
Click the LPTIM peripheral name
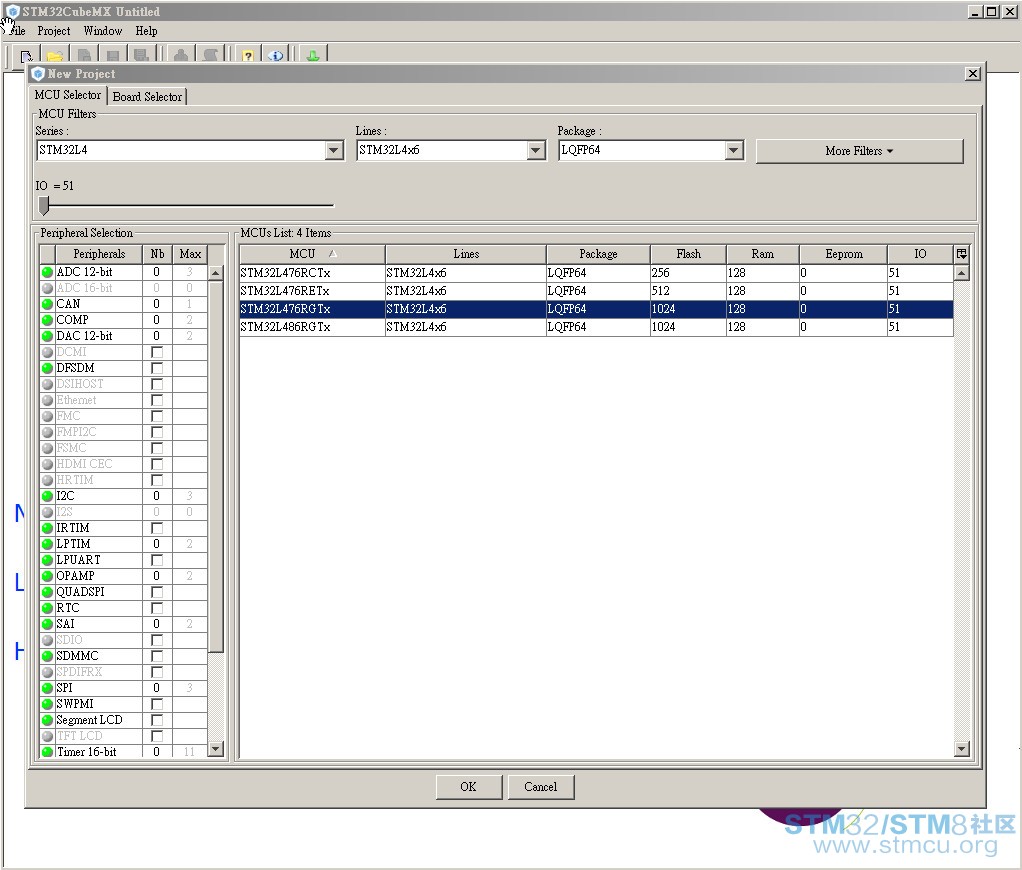click(73, 544)
